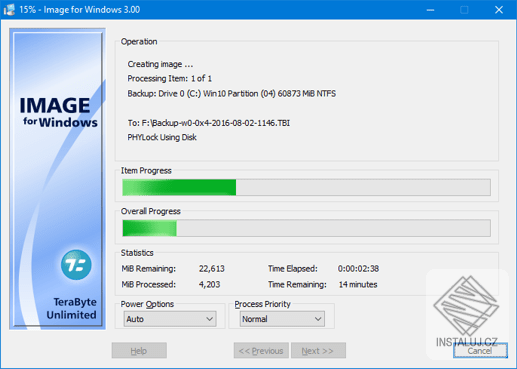The image size is (517, 369).
Task: Click the maximize button in the title bar
Action: (x=464, y=10)
